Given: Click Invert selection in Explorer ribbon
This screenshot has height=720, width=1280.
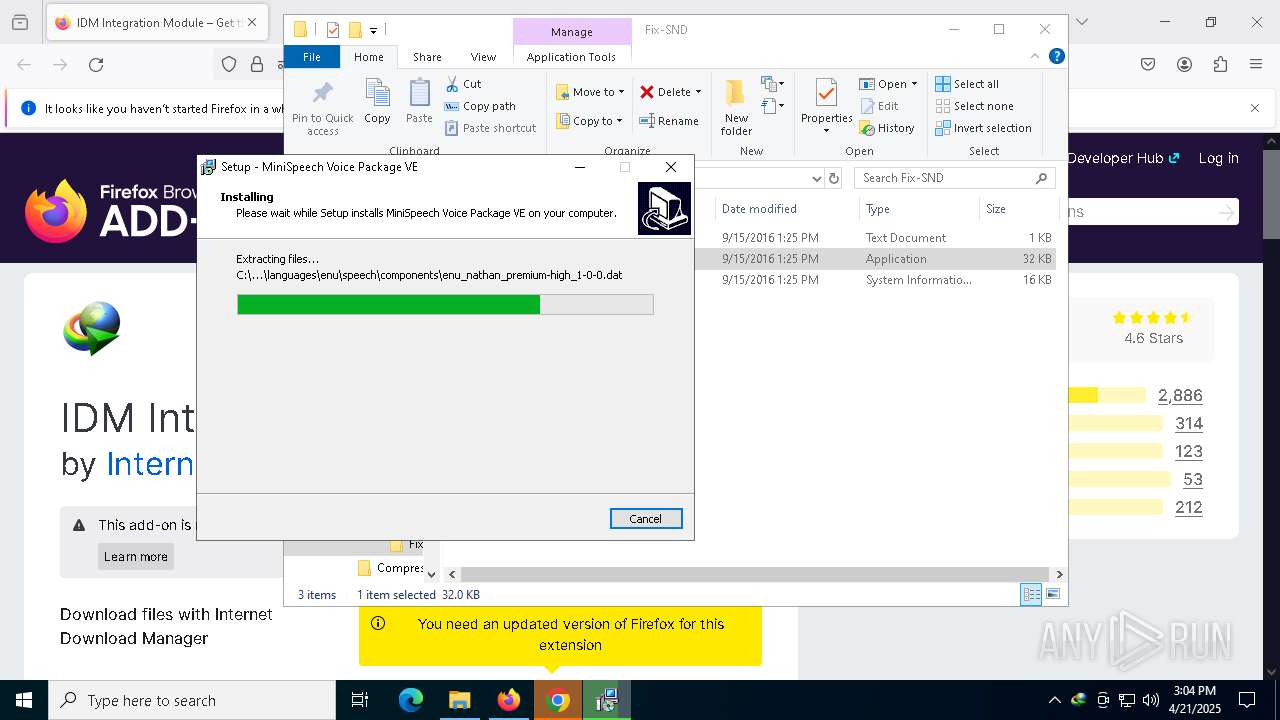Looking at the screenshot, I should tap(983, 128).
